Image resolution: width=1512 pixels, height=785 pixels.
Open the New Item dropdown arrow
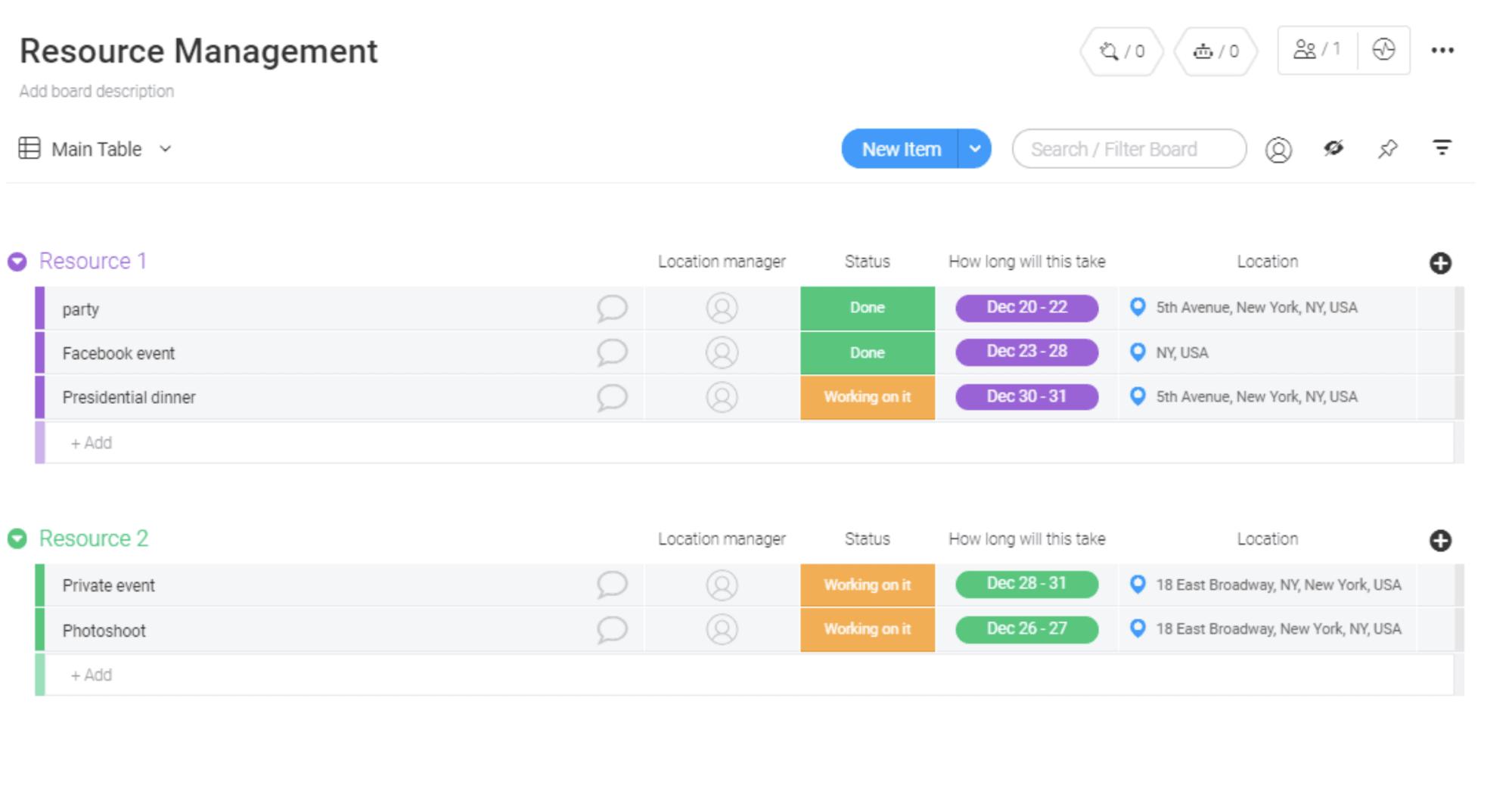point(974,149)
